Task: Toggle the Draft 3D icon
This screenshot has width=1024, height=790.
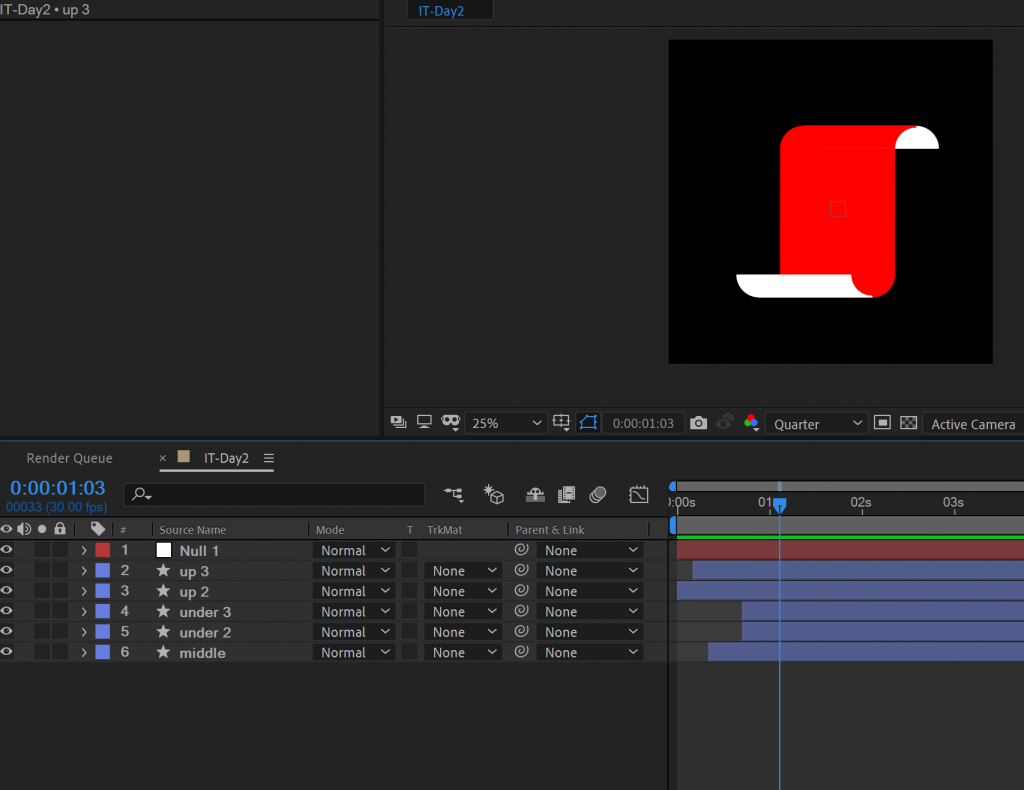Action: pos(494,495)
